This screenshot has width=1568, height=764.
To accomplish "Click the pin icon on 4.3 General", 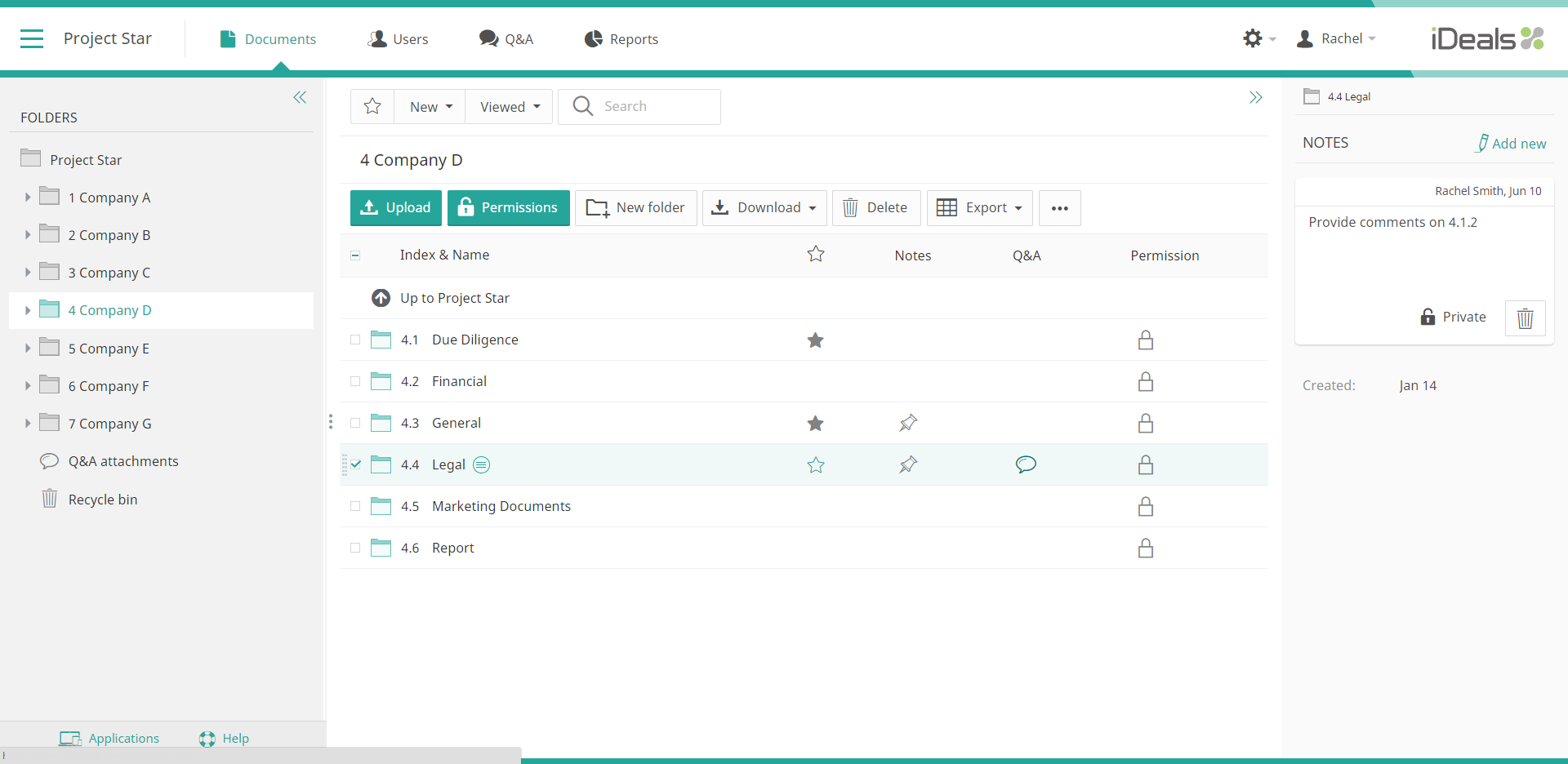I will coord(908,423).
